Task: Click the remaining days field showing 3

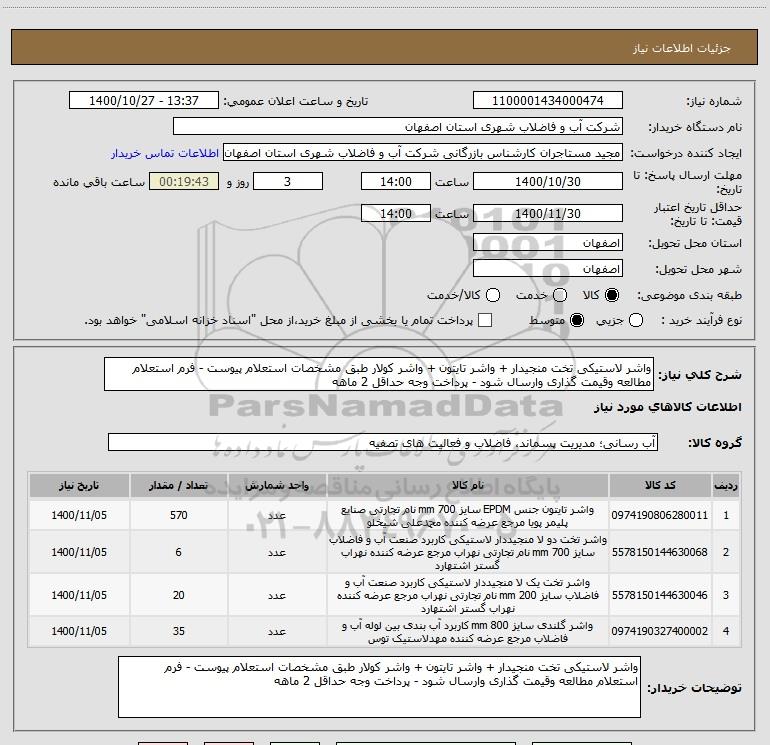Action: [287, 181]
